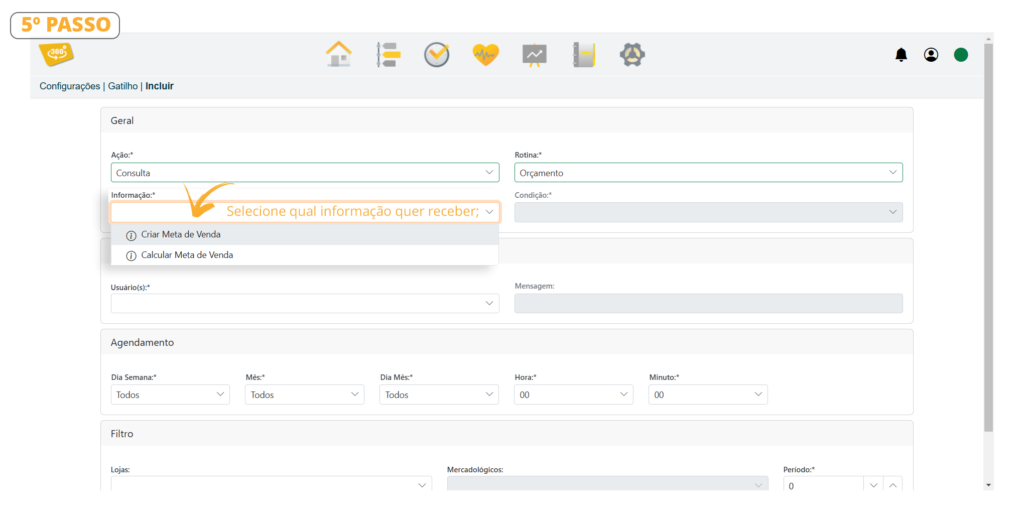Click the Geral section header
The image size is (1024, 523).
click(x=507, y=121)
